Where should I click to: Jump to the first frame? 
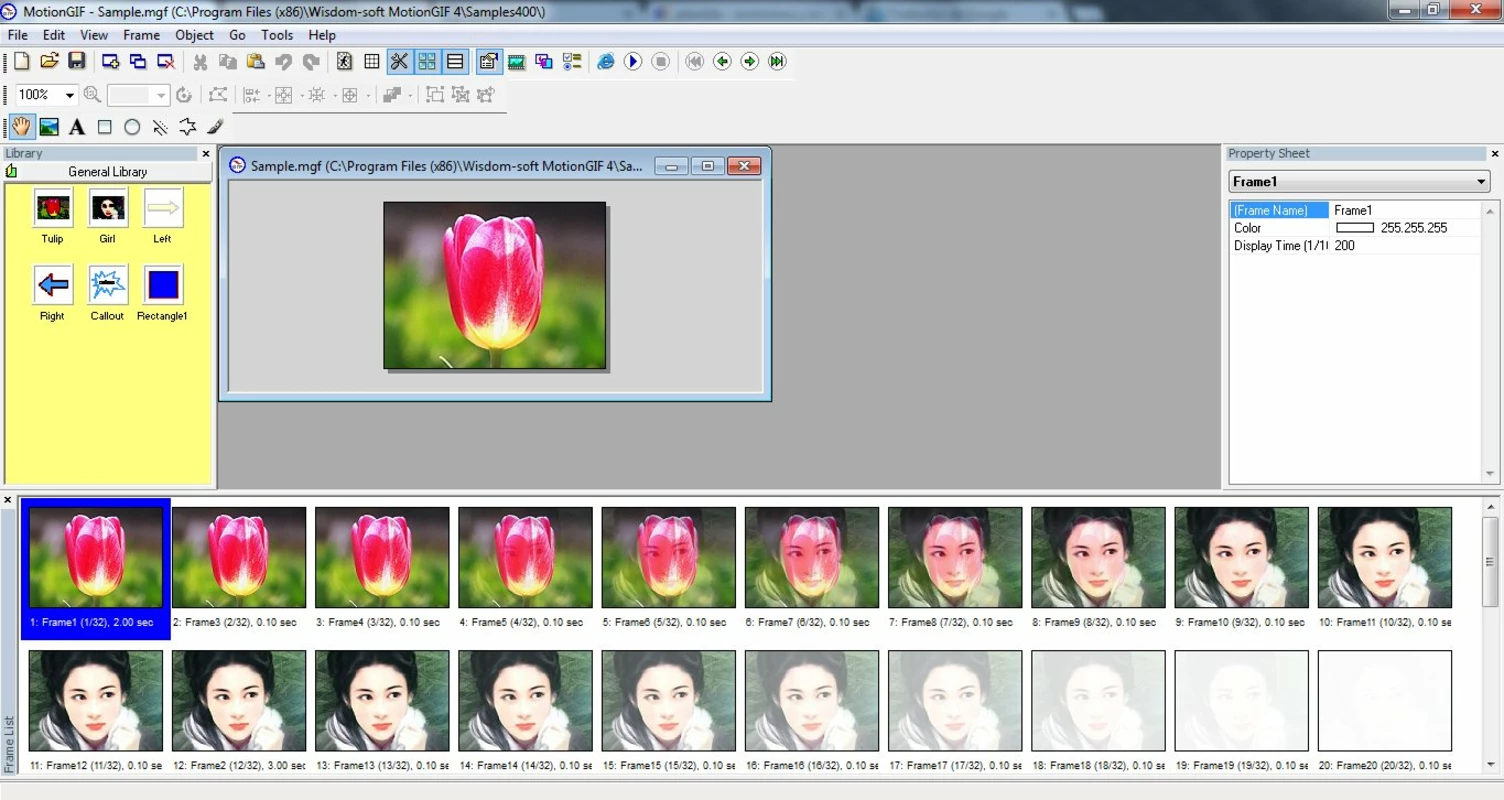[x=694, y=61]
